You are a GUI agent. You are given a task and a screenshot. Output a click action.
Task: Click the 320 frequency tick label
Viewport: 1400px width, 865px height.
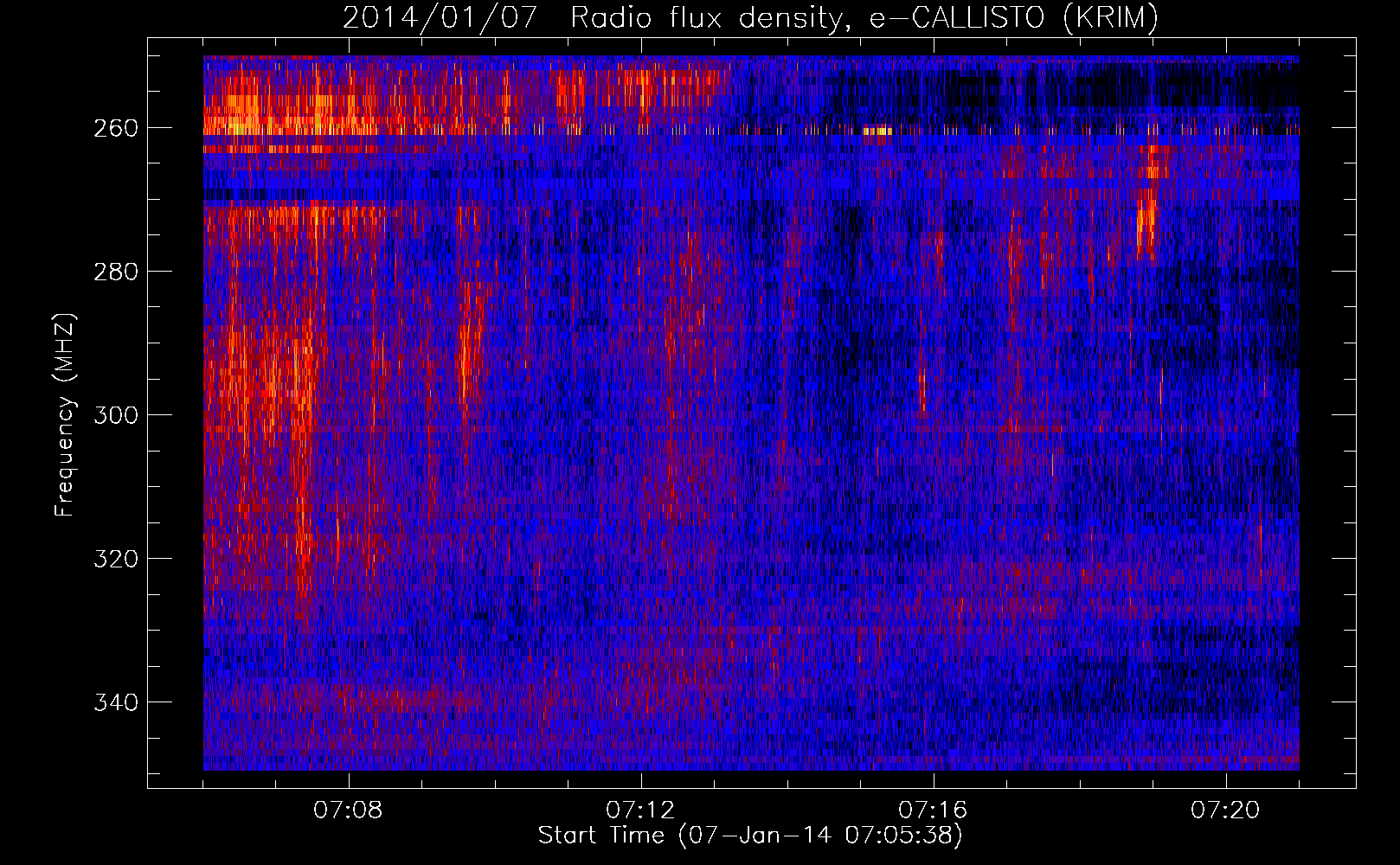tap(114, 559)
